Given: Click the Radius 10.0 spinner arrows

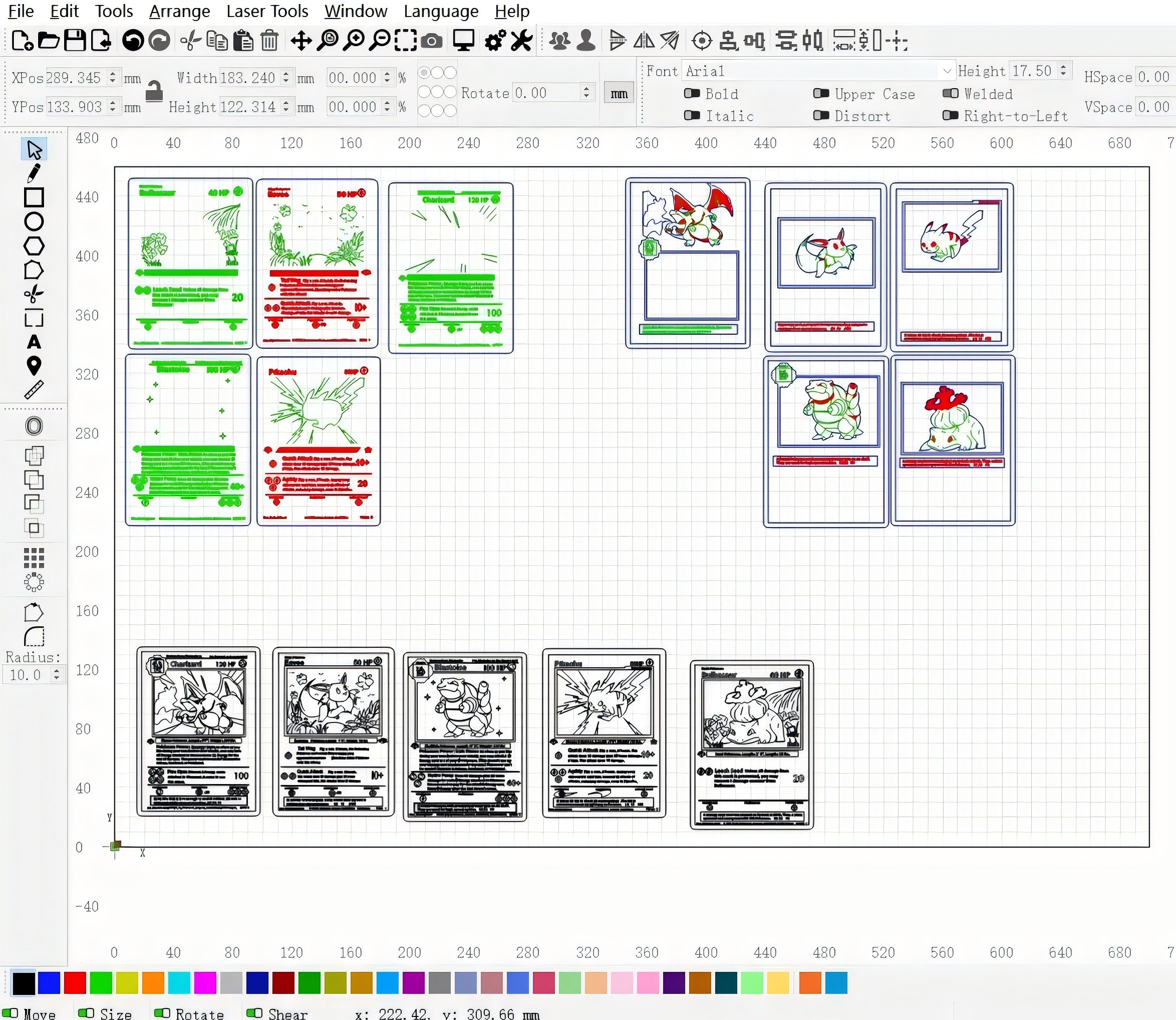Looking at the screenshot, I should point(56,675).
